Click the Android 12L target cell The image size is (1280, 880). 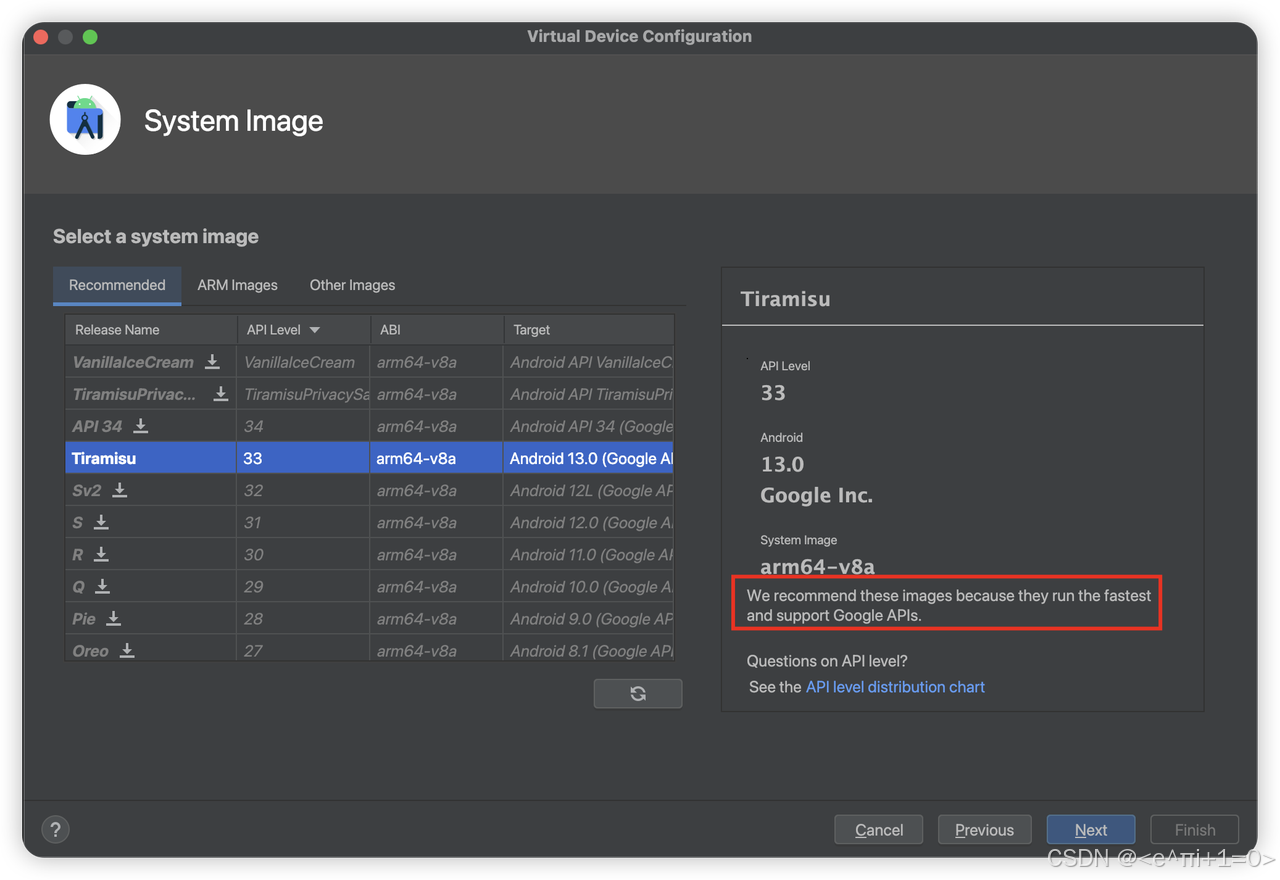coord(589,490)
